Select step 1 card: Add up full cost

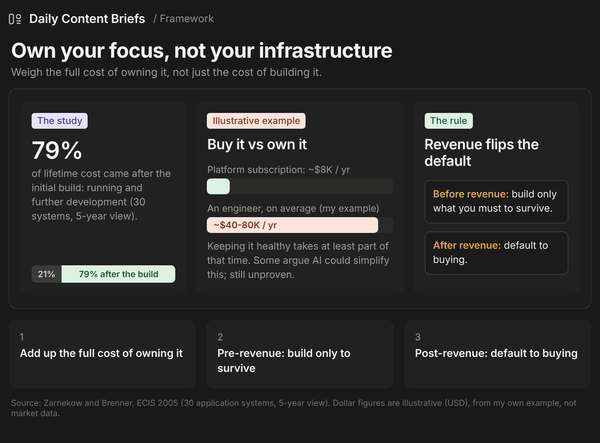[102, 354]
